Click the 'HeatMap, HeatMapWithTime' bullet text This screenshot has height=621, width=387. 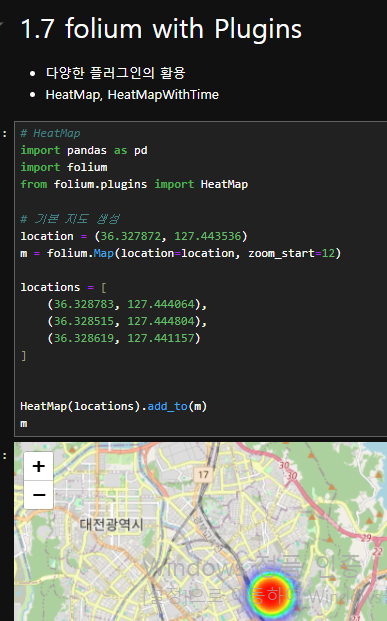[132, 95]
